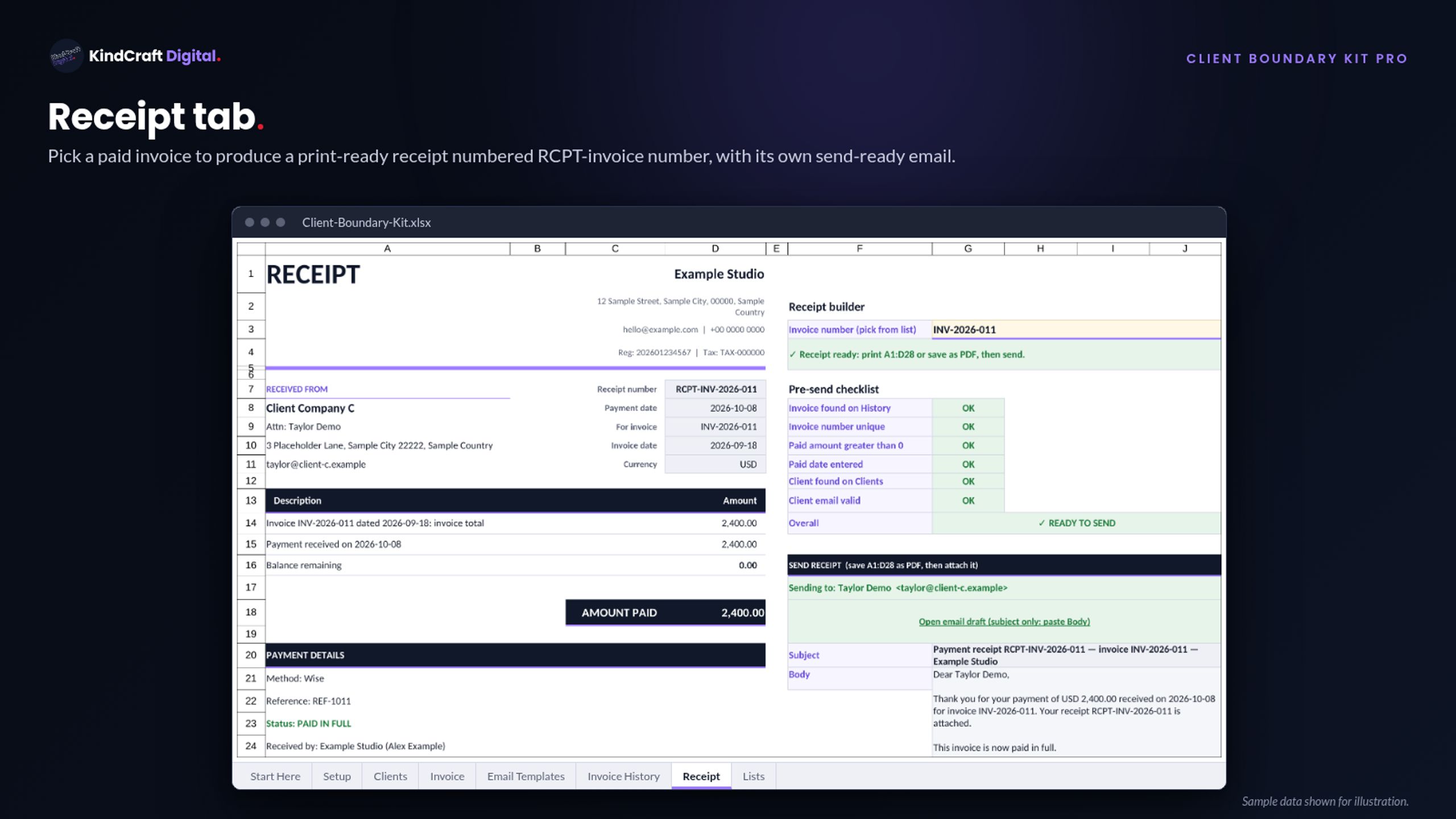Image resolution: width=1456 pixels, height=819 pixels.
Task: Click the Sending to: Taylor Demo line
Action: point(897,588)
